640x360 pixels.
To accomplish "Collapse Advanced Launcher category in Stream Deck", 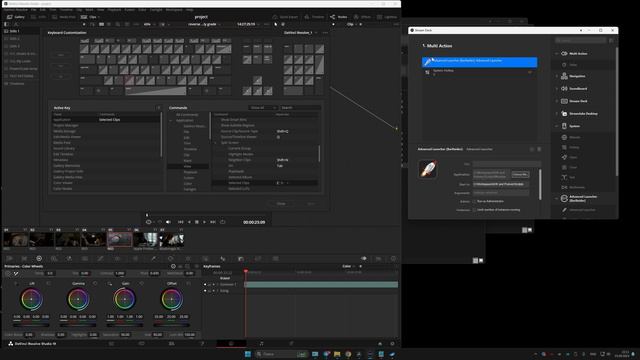I will click(557, 198).
